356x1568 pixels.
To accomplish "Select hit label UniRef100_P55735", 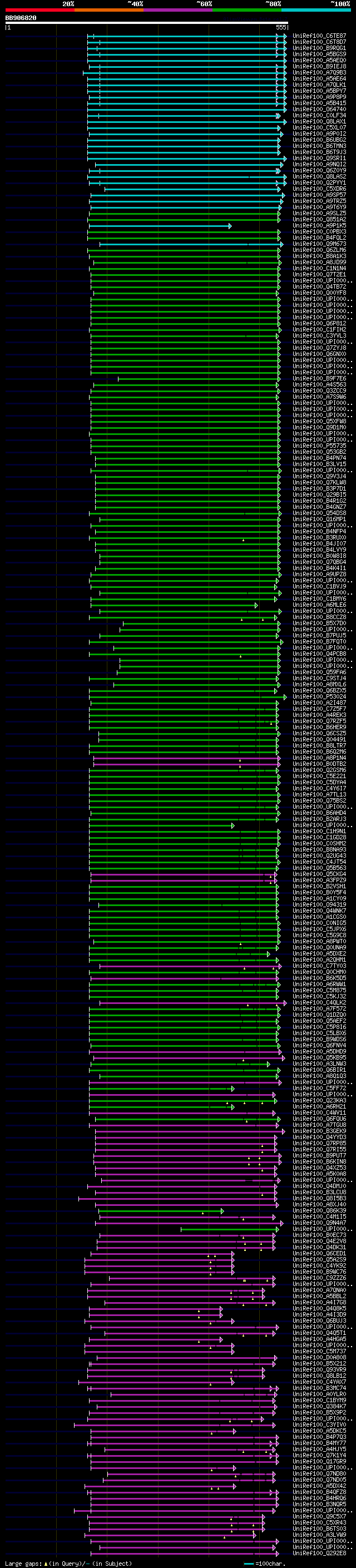I will [319, 446].
